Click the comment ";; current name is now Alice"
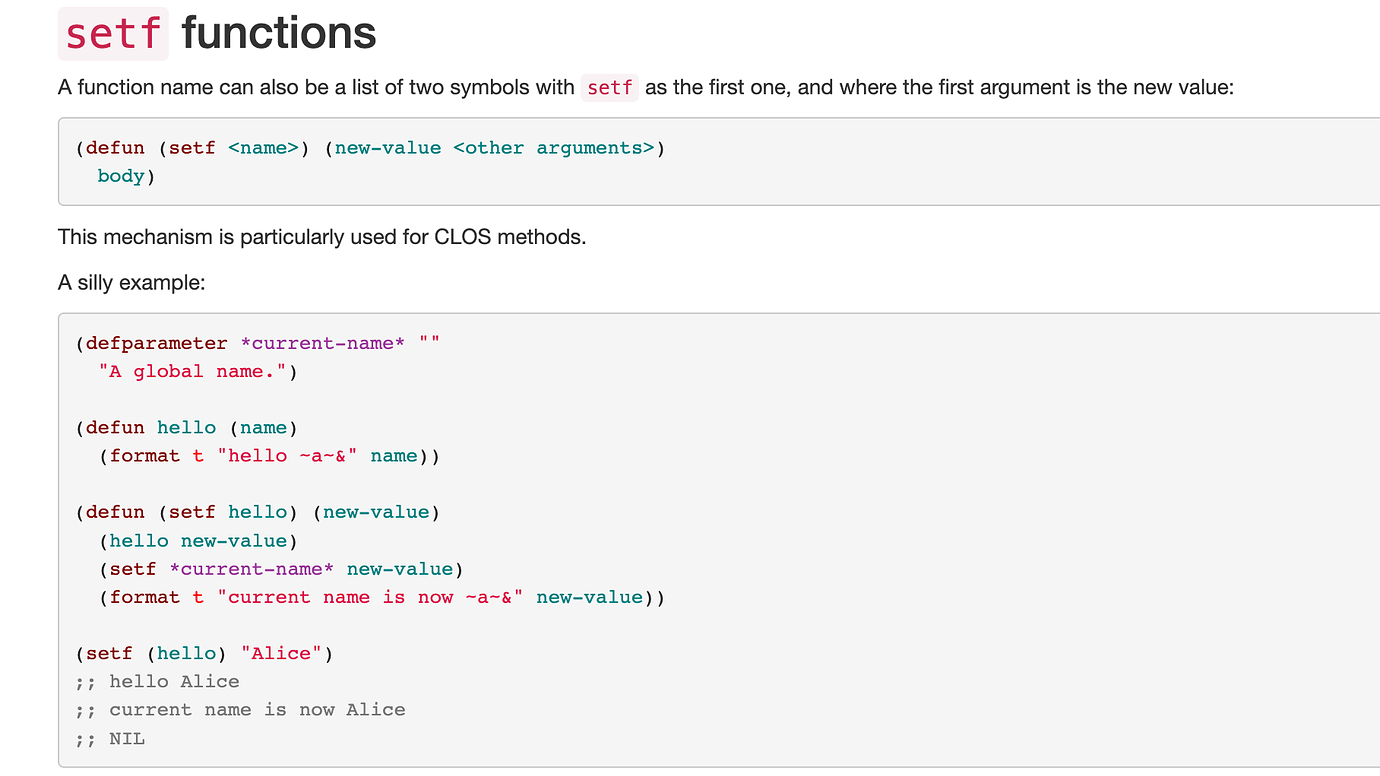 pyautogui.click(x=240, y=710)
